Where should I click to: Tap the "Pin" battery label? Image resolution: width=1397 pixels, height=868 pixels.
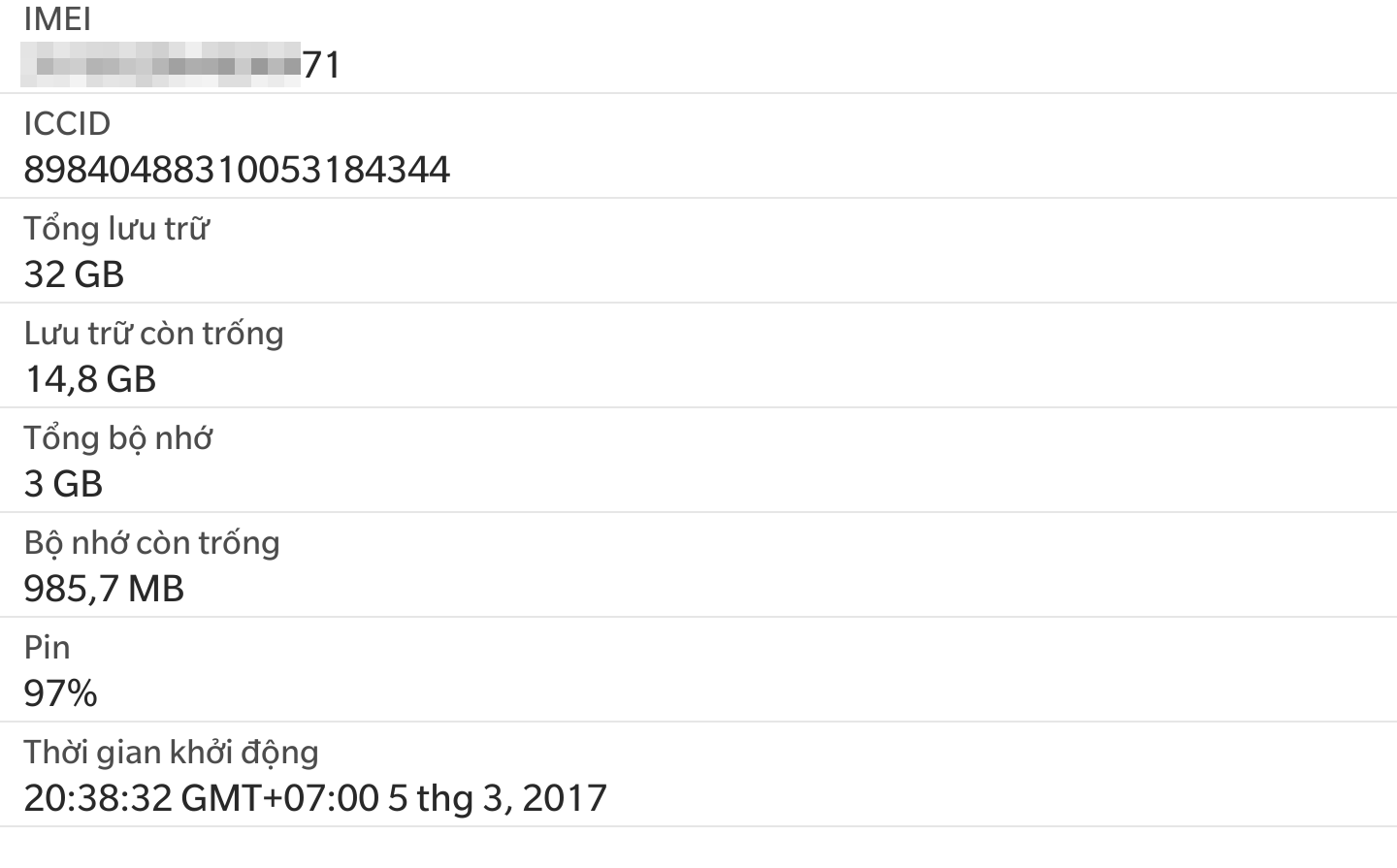(47, 648)
